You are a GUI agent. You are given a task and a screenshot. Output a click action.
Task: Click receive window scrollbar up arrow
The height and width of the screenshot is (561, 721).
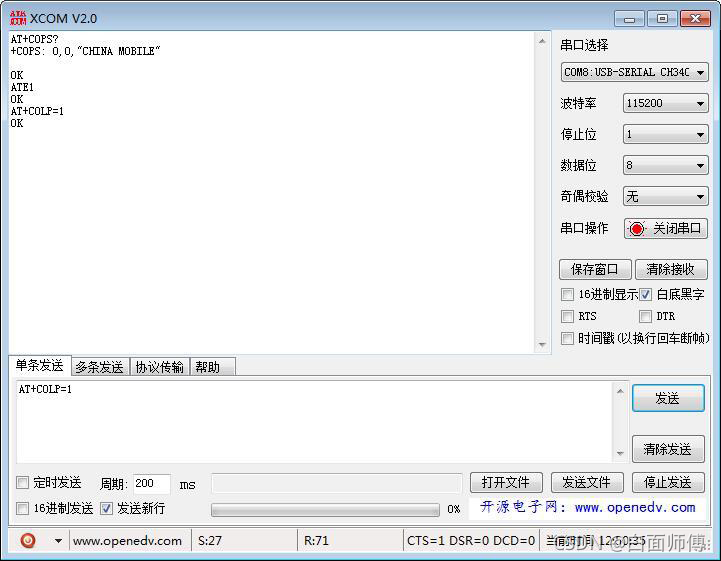[x=542, y=41]
